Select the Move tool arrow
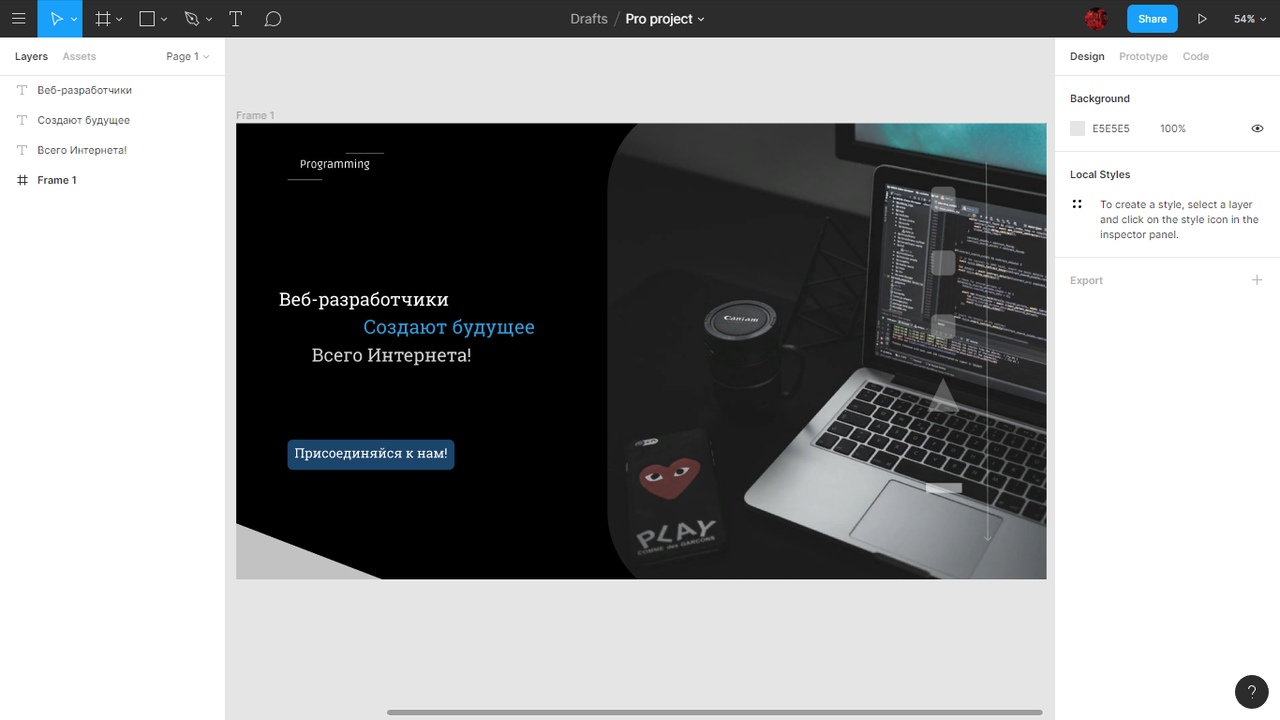 (x=56, y=19)
